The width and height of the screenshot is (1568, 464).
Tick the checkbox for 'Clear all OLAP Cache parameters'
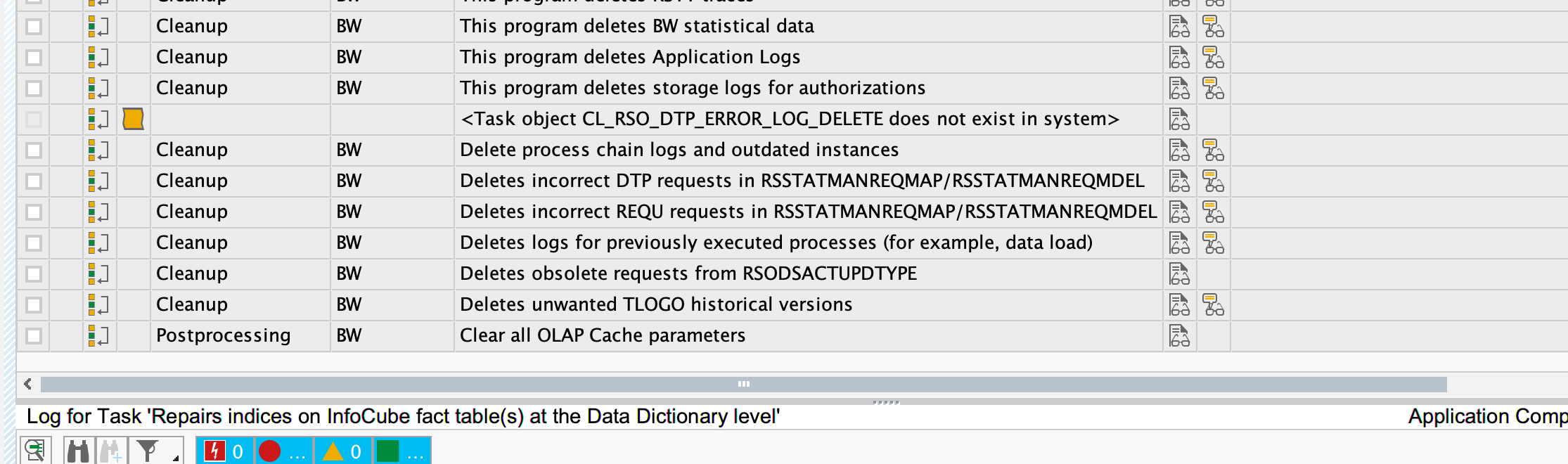(34, 336)
